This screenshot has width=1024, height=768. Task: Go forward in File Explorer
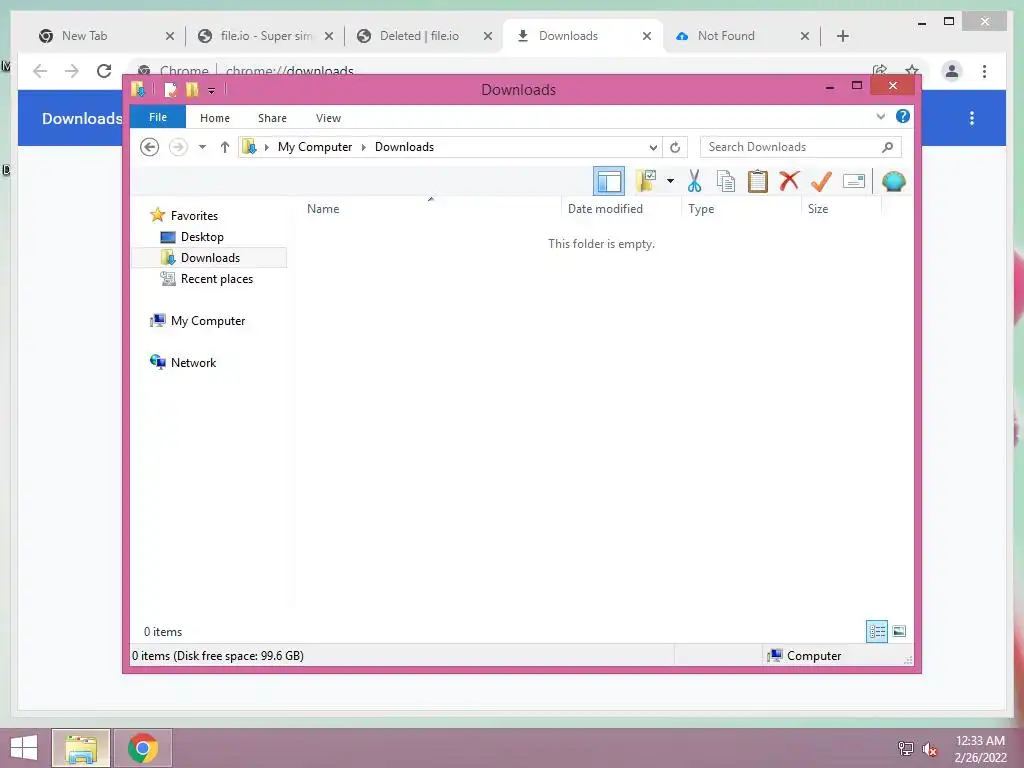[178, 147]
